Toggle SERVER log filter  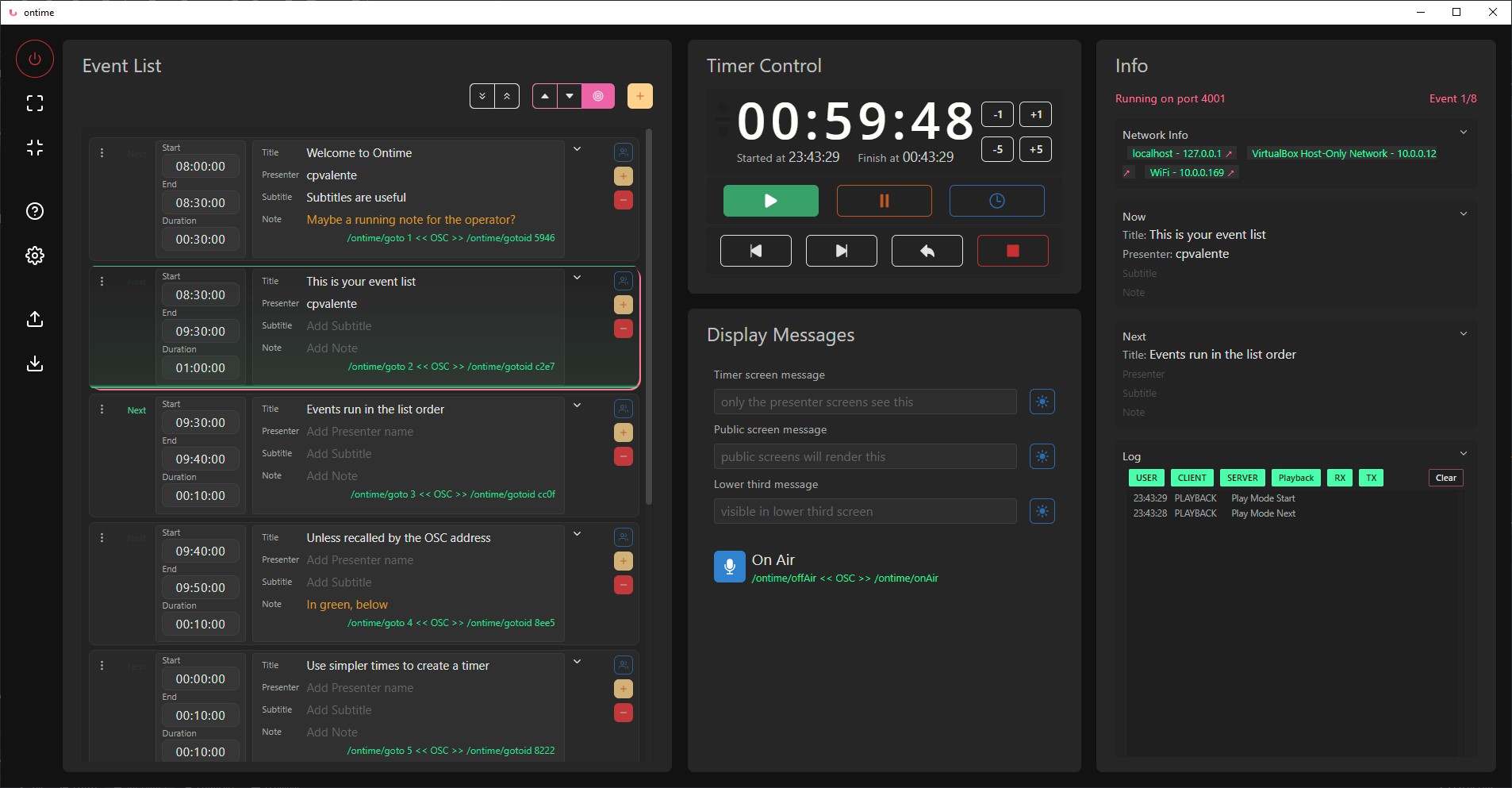coord(1242,478)
